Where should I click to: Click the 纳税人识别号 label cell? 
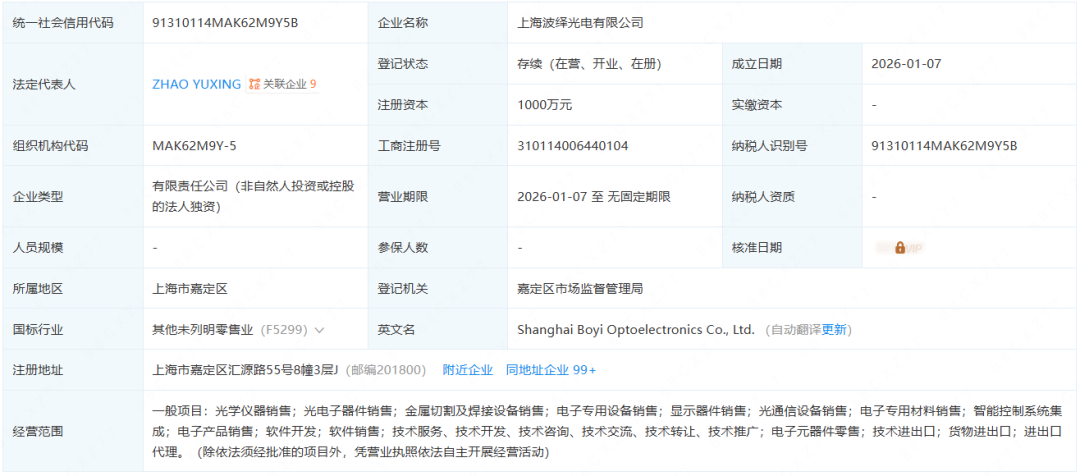(x=792, y=146)
